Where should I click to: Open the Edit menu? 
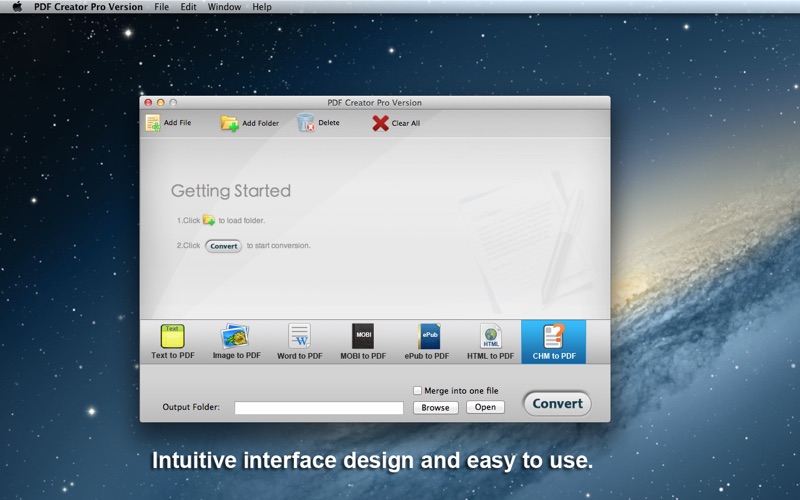tap(188, 7)
